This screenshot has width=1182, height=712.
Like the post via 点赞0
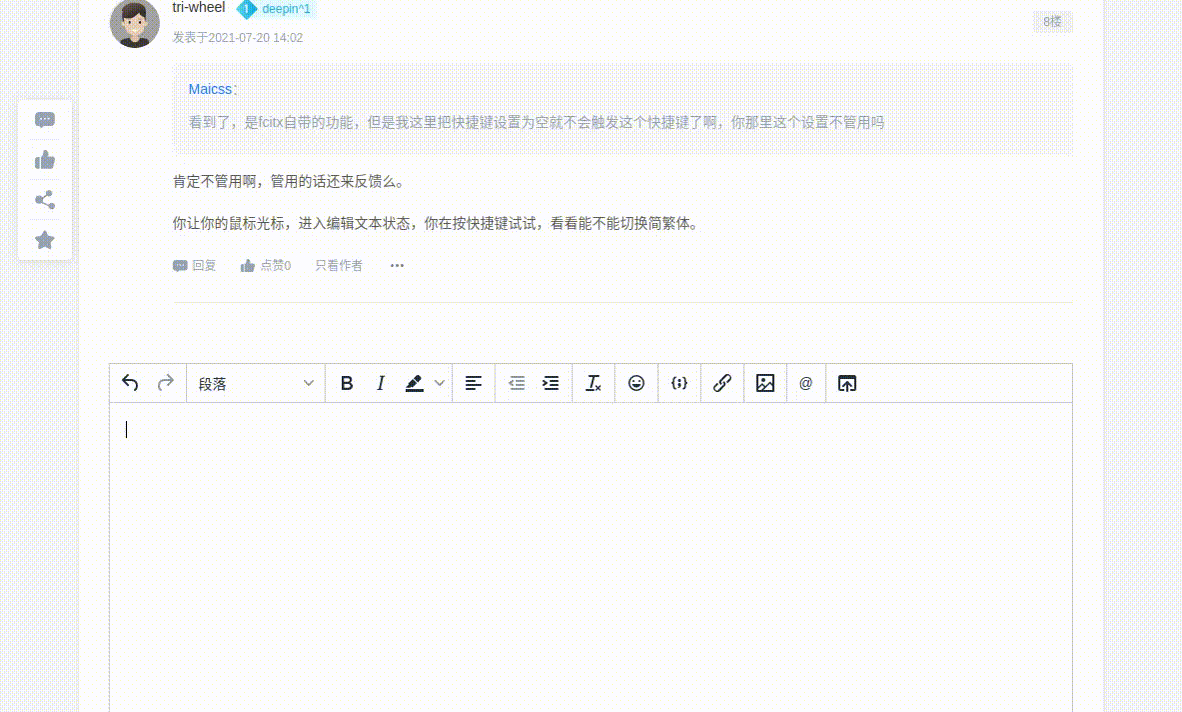pos(266,266)
